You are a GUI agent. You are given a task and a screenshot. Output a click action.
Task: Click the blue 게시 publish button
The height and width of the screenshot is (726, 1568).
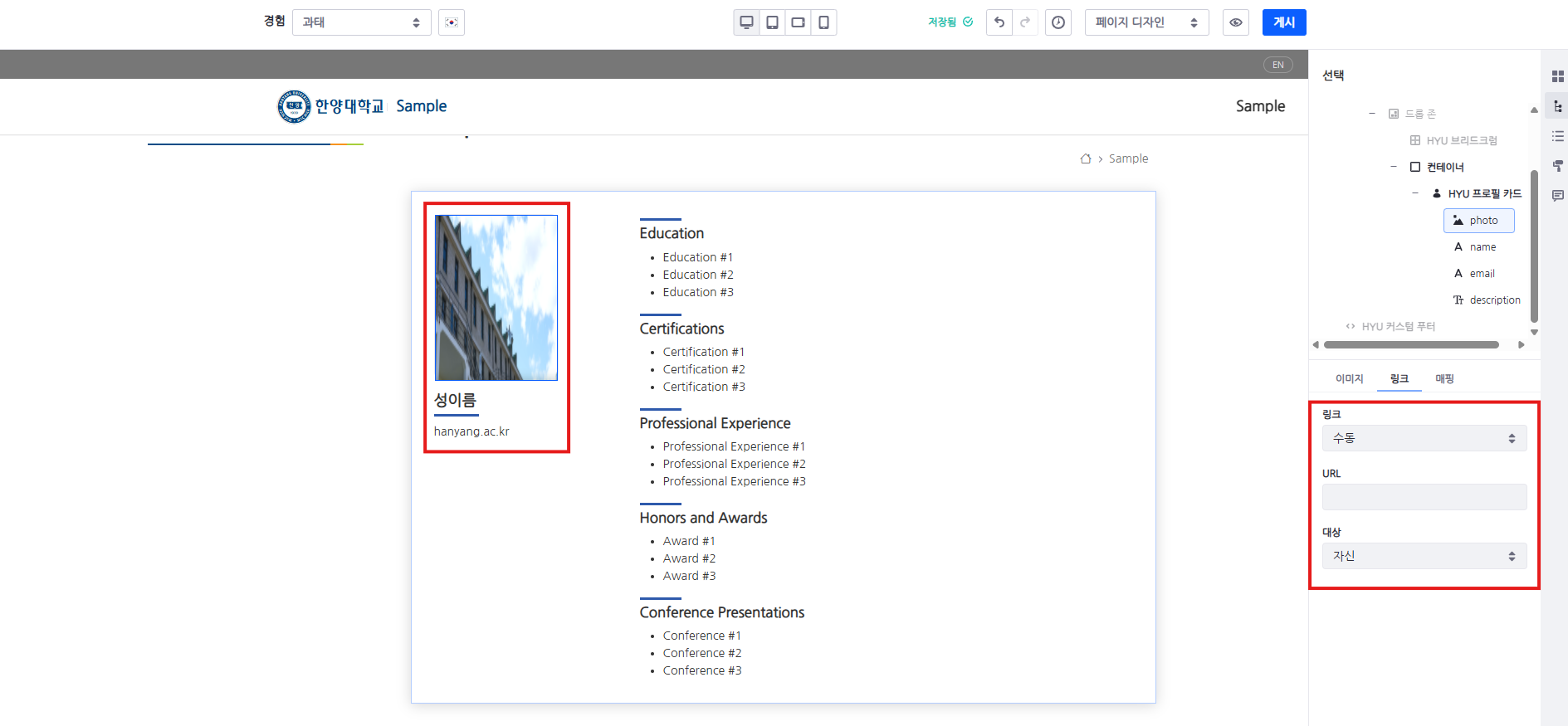pyautogui.click(x=1283, y=22)
